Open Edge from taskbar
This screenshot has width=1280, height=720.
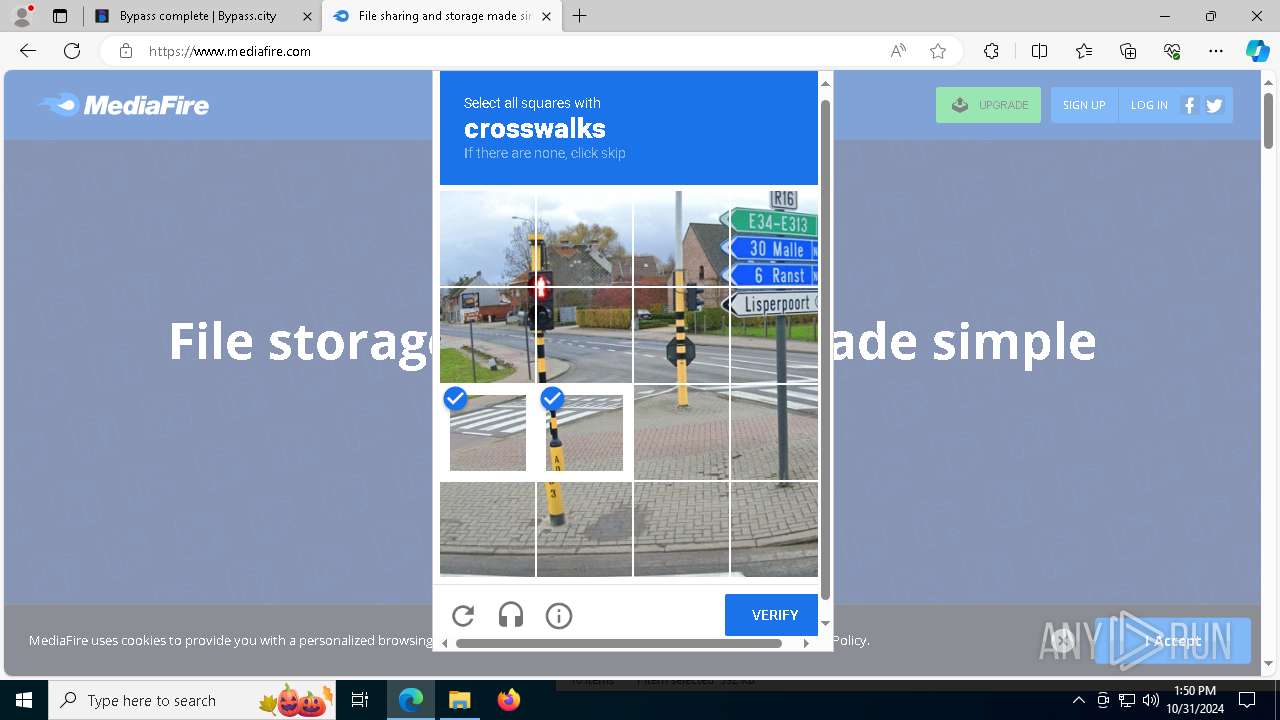(x=411, y=700)
